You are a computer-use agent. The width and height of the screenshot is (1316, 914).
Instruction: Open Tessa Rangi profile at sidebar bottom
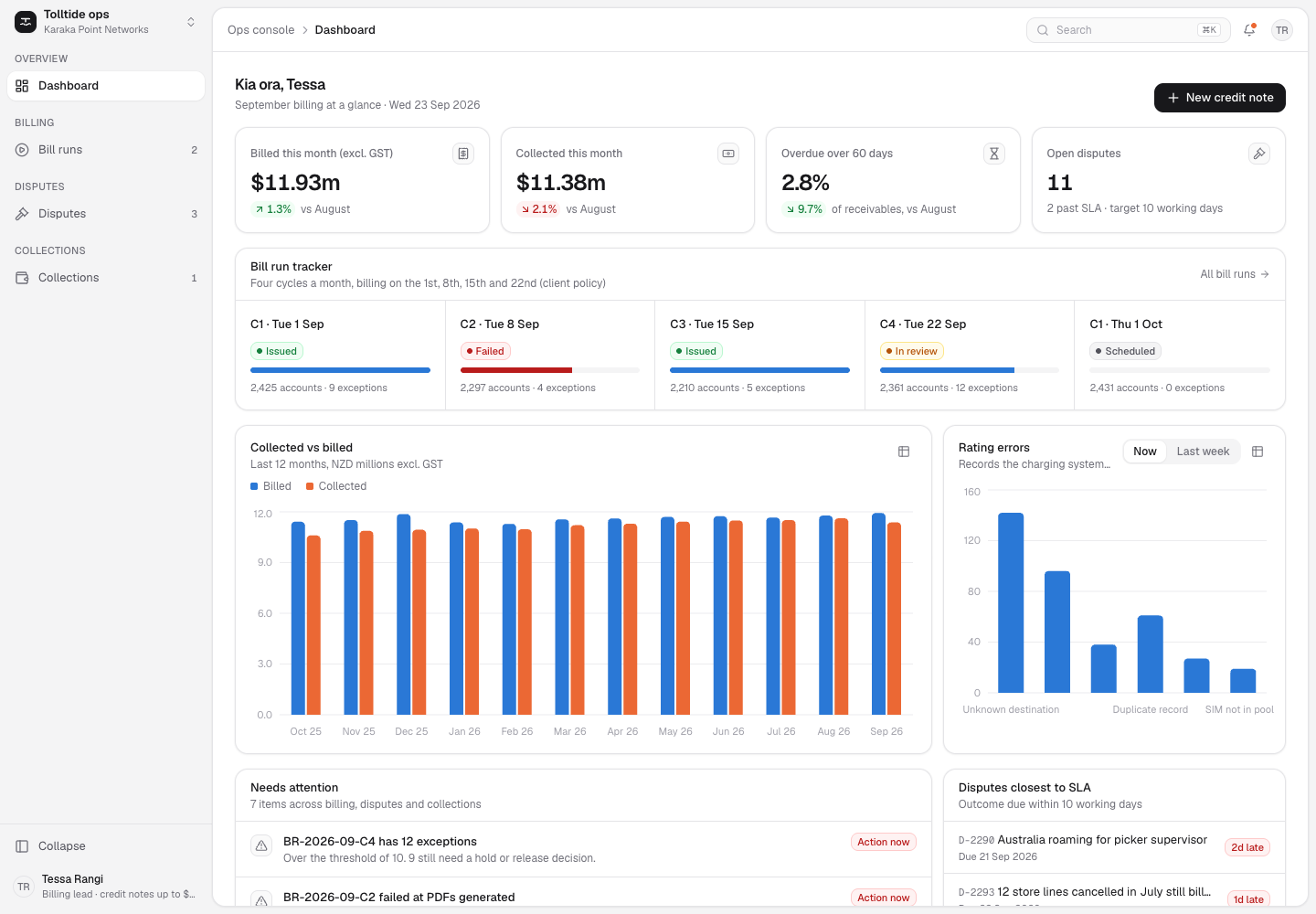106,887
